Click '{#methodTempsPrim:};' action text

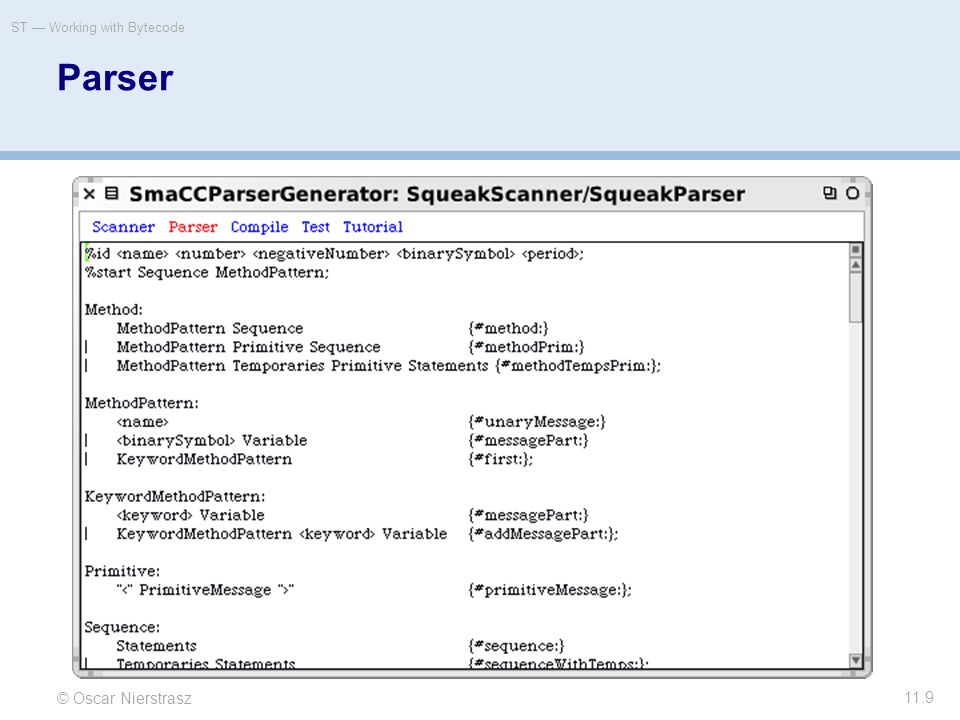click(579, 366)
